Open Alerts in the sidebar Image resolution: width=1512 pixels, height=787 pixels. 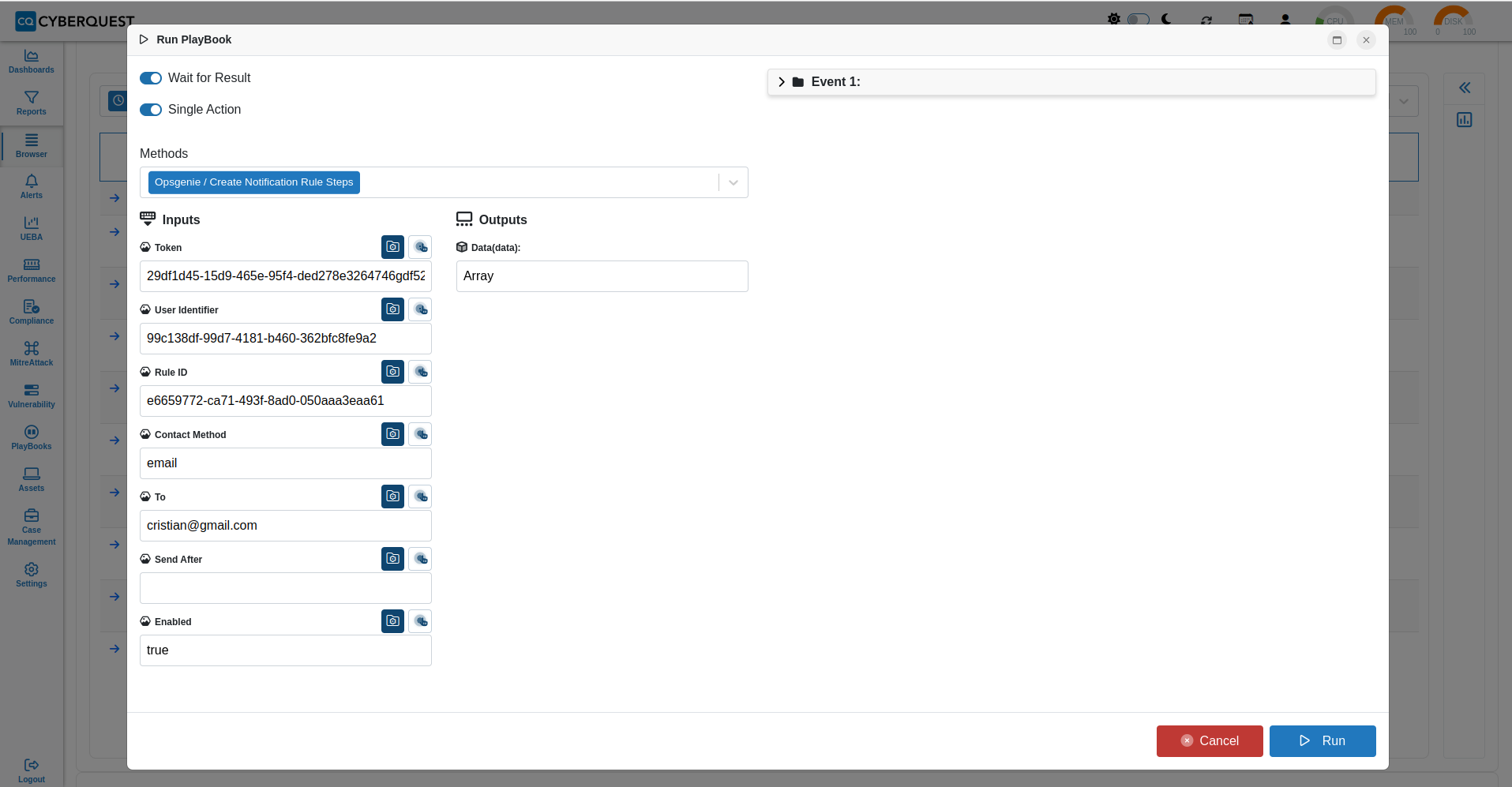32,187
